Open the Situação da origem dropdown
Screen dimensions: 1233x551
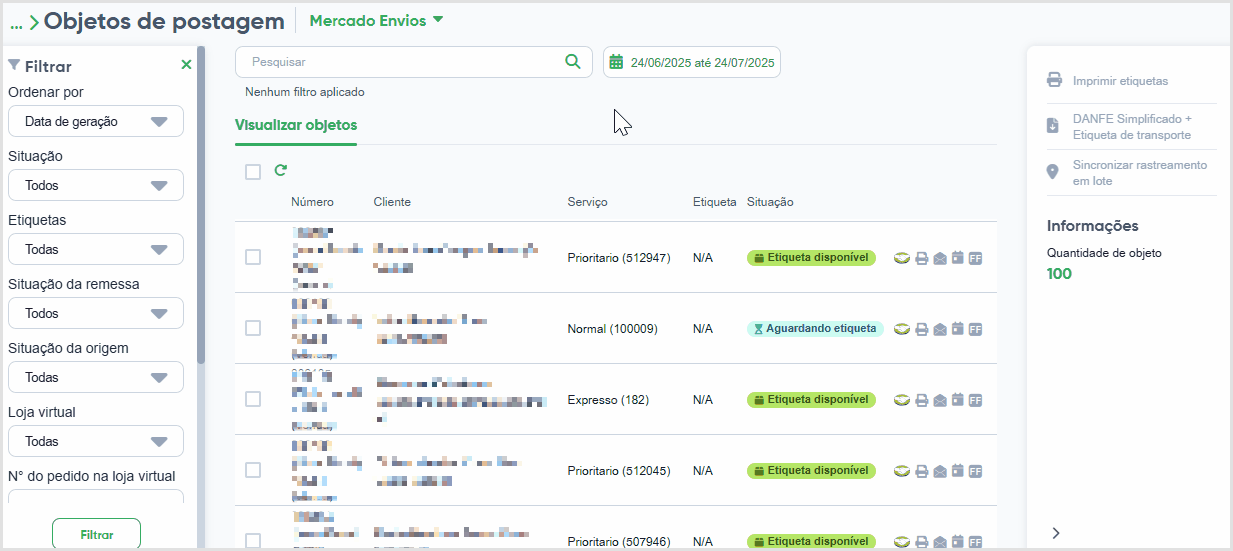click(96, 377)
